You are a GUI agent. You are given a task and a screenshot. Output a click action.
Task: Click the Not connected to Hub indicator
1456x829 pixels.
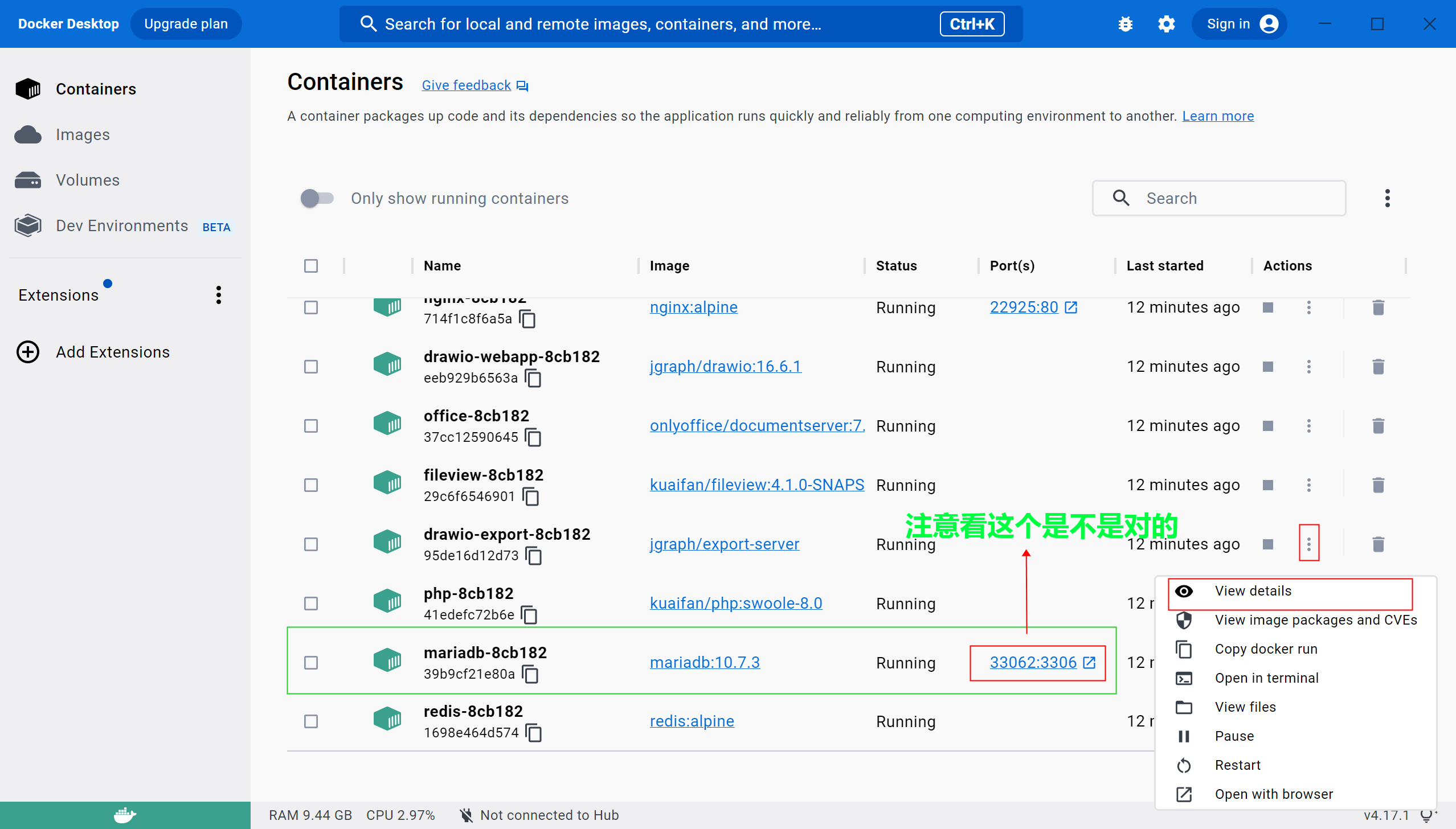pos(539,815)
